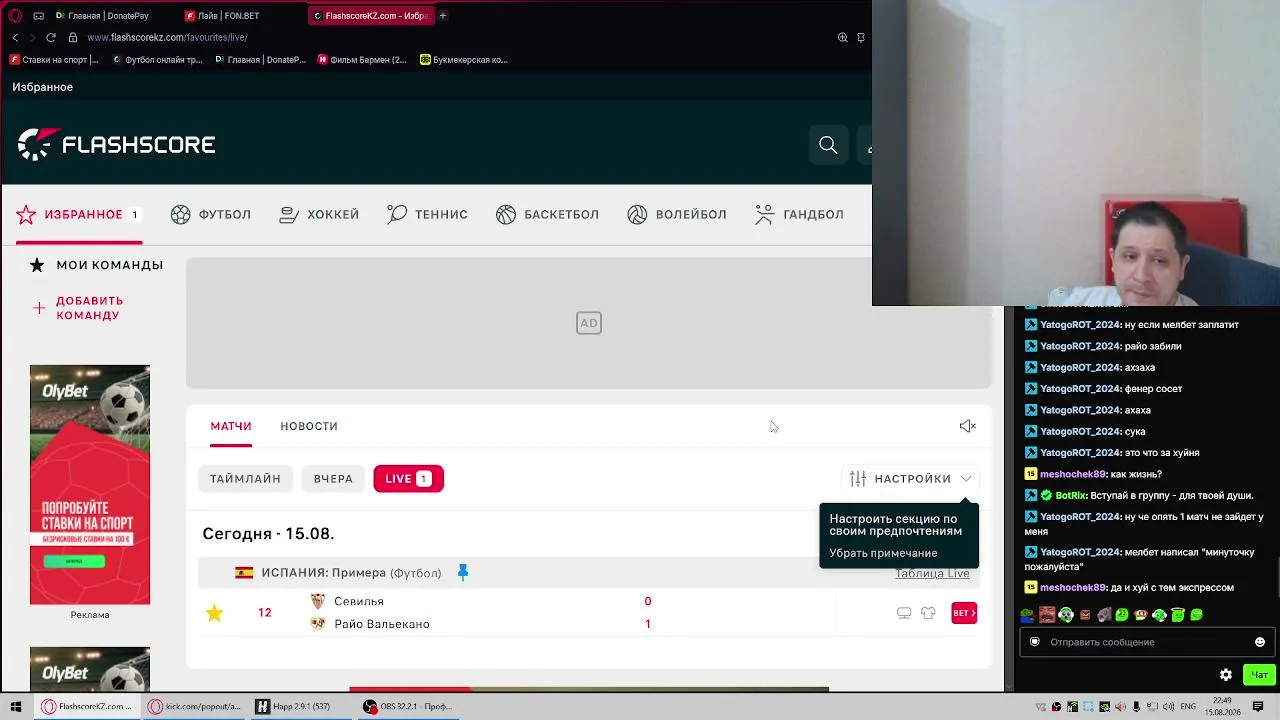
Task: Click the red BET button
Action: tap(964, 613)
